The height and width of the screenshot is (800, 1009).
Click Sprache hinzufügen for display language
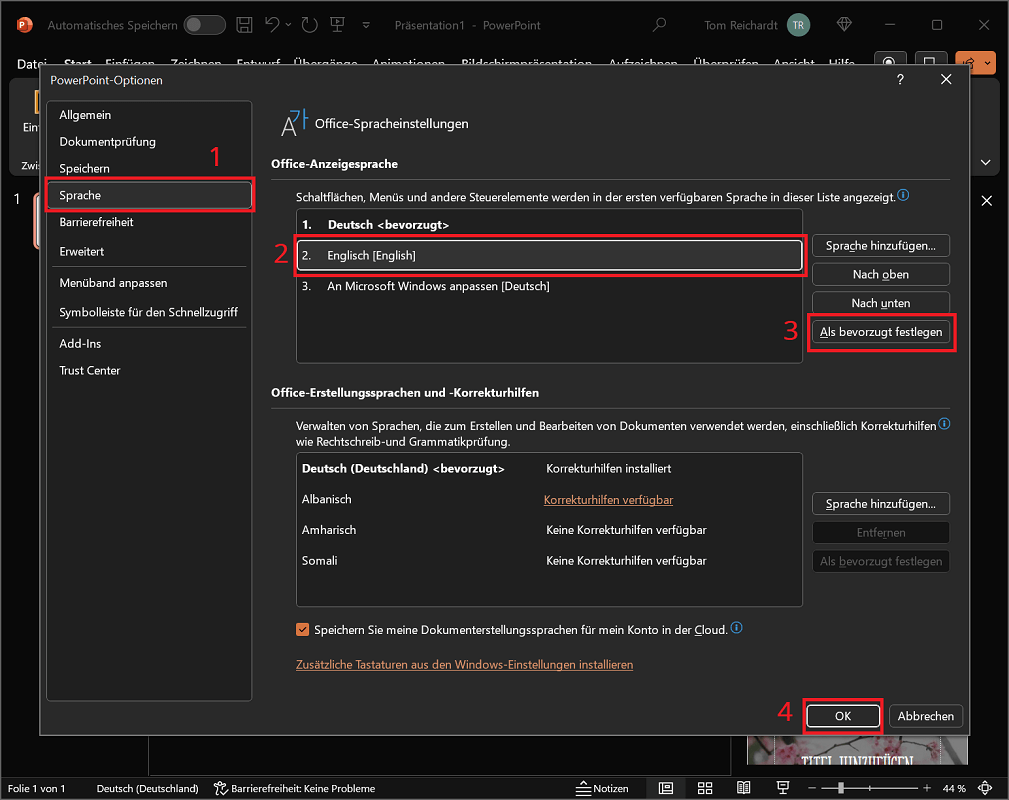point(880,246)
